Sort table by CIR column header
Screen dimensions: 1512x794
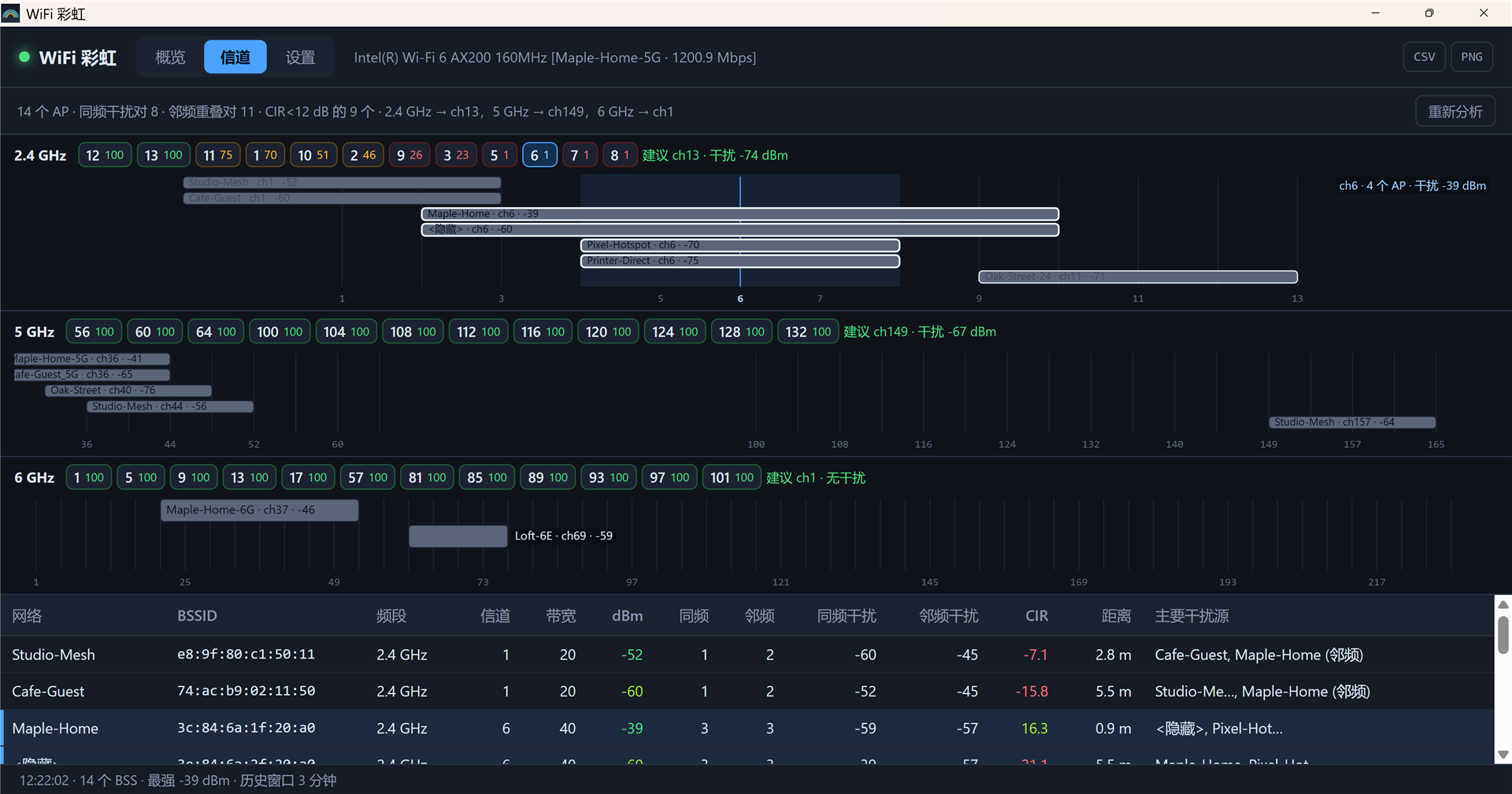(x=1036, y=616)
